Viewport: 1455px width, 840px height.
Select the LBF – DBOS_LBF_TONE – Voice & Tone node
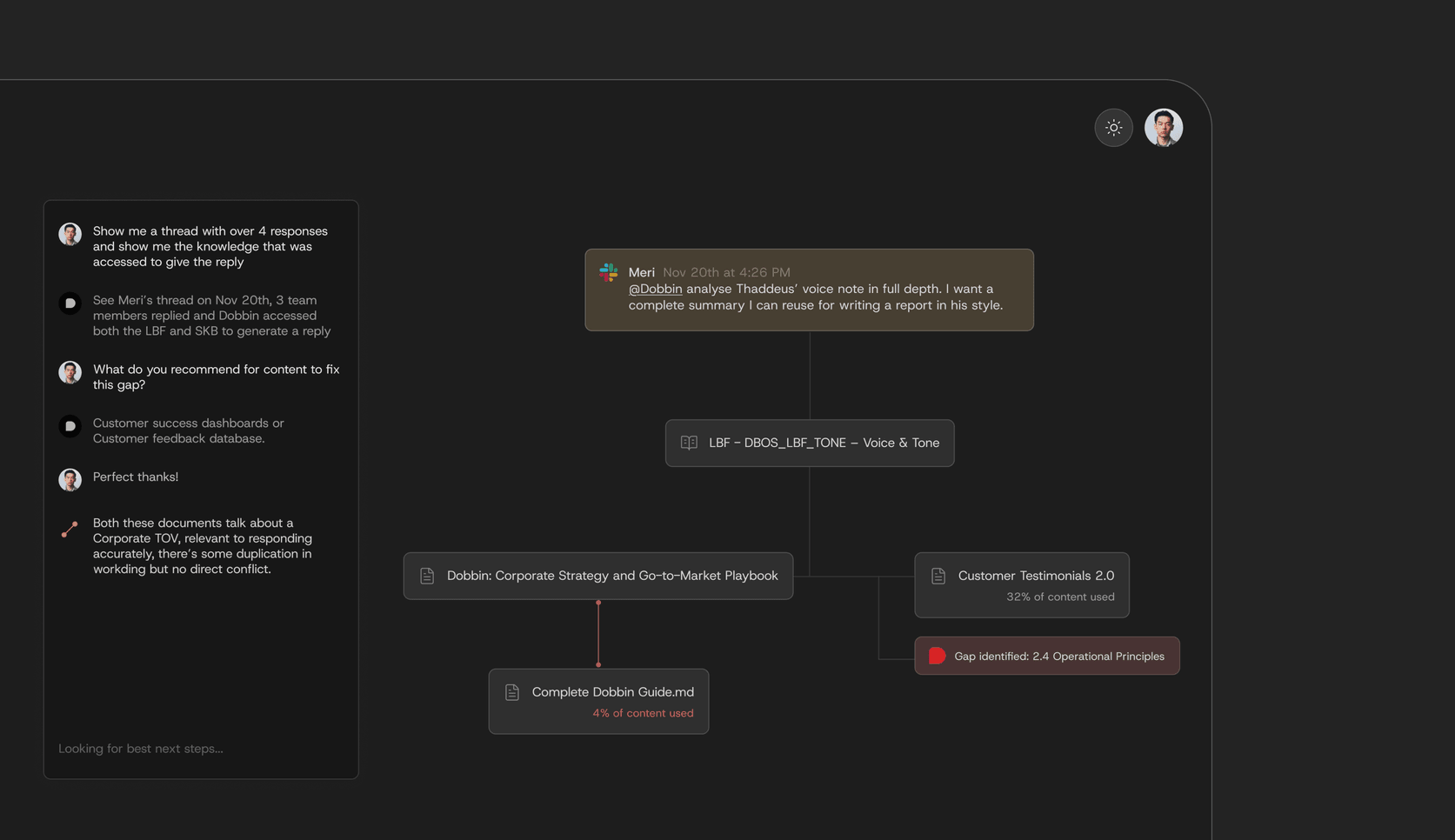pyautogui.click(x=810, y=443)
